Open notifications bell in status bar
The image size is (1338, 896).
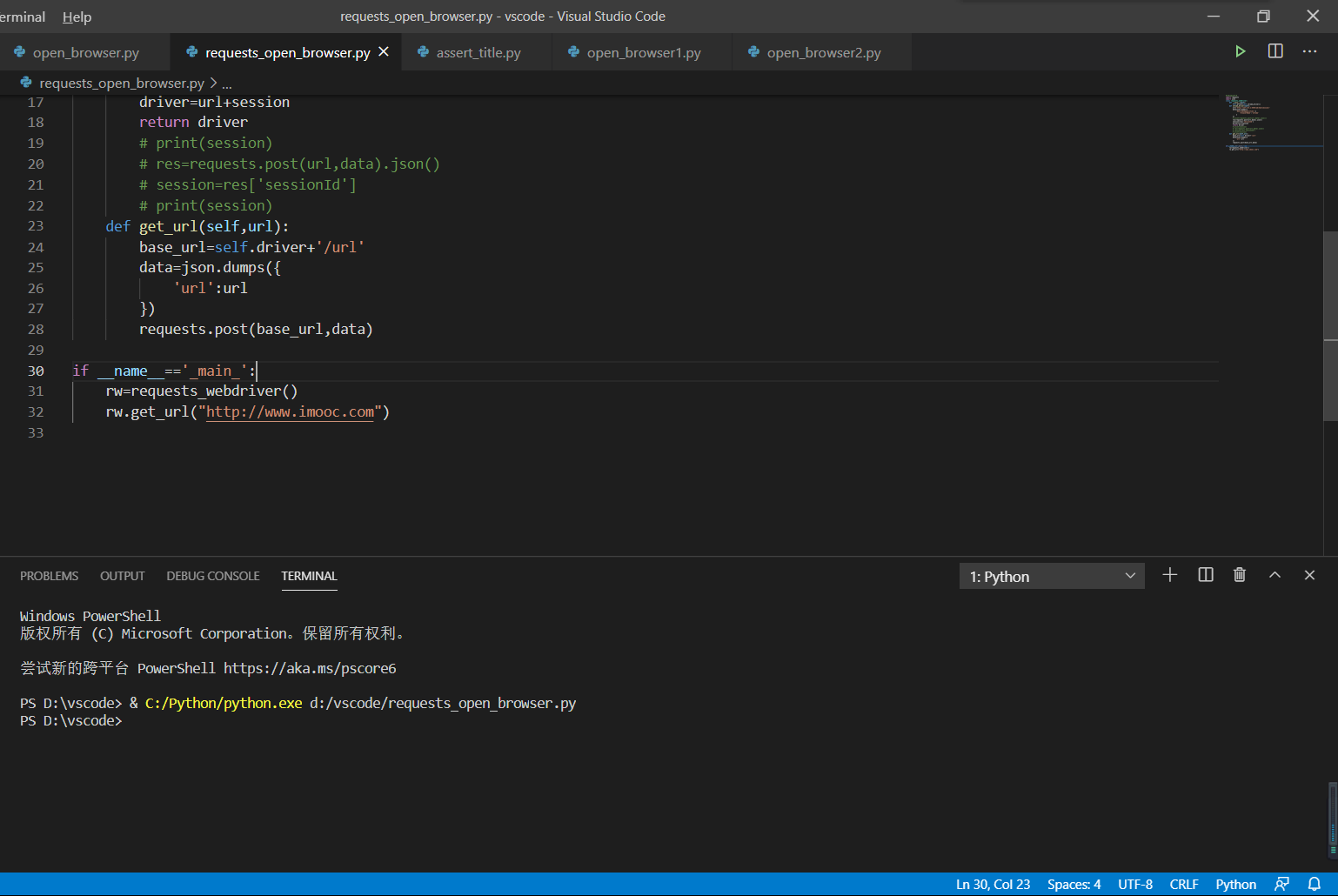[x=1315, y=884]
